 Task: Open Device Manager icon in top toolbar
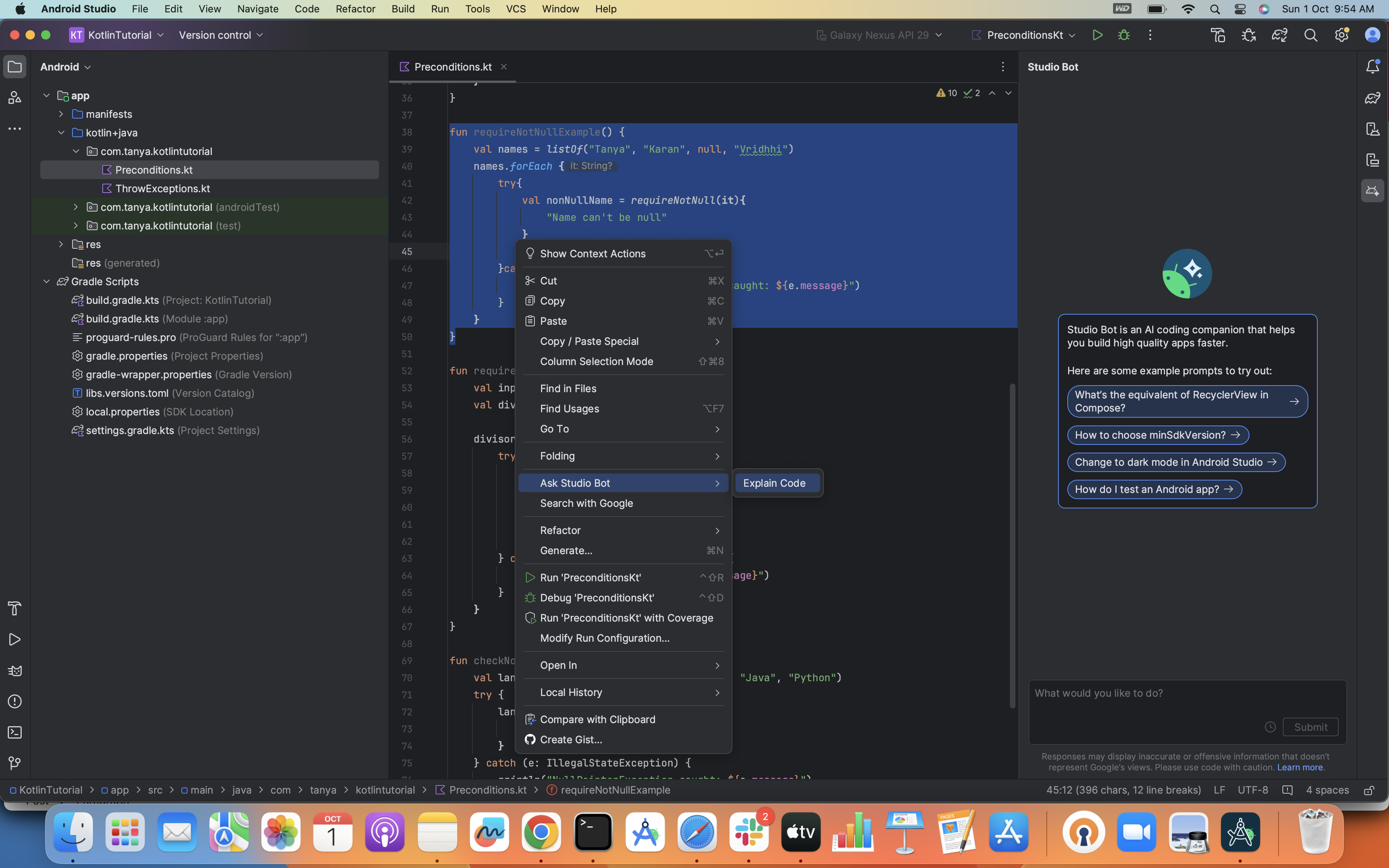pyautogui.click(x=1218, y=35)
